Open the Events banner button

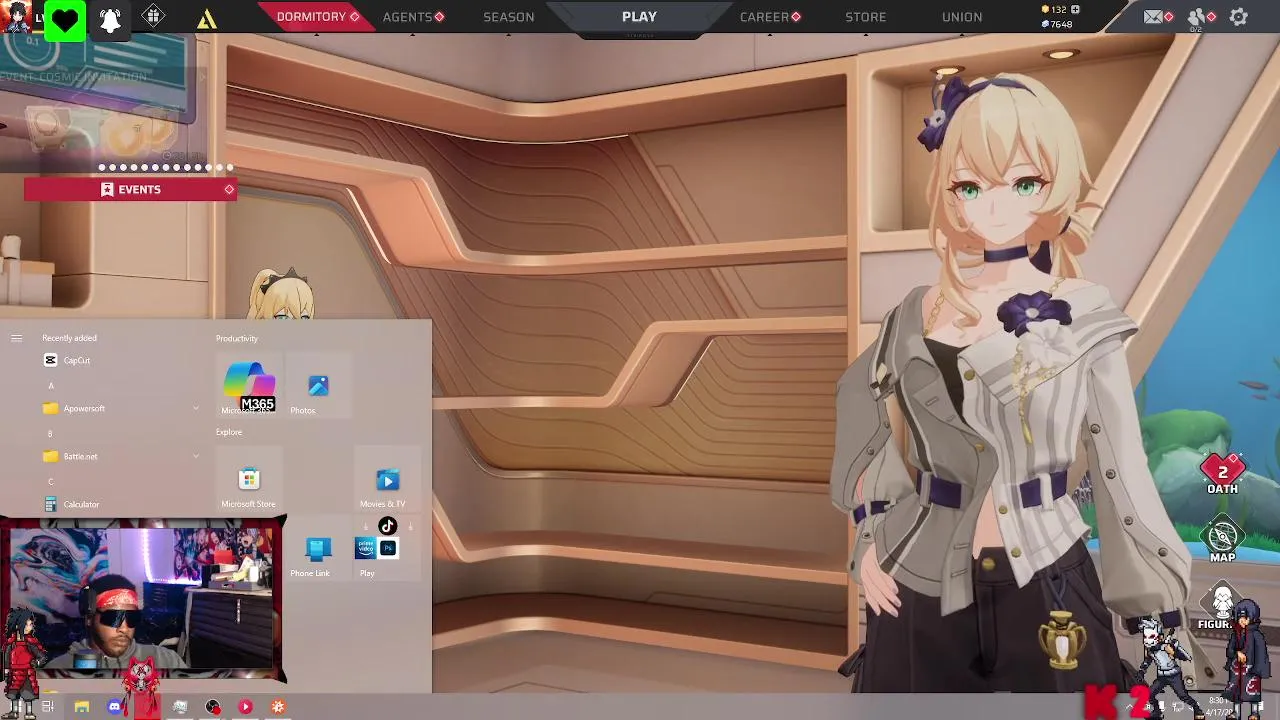click(131, 189)
